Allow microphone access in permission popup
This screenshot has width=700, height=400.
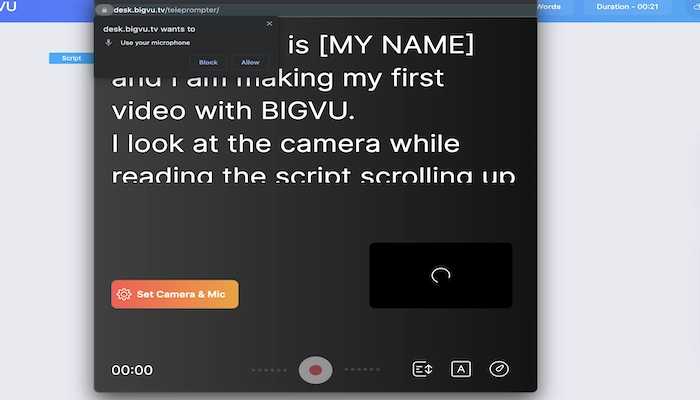point(250,62)
